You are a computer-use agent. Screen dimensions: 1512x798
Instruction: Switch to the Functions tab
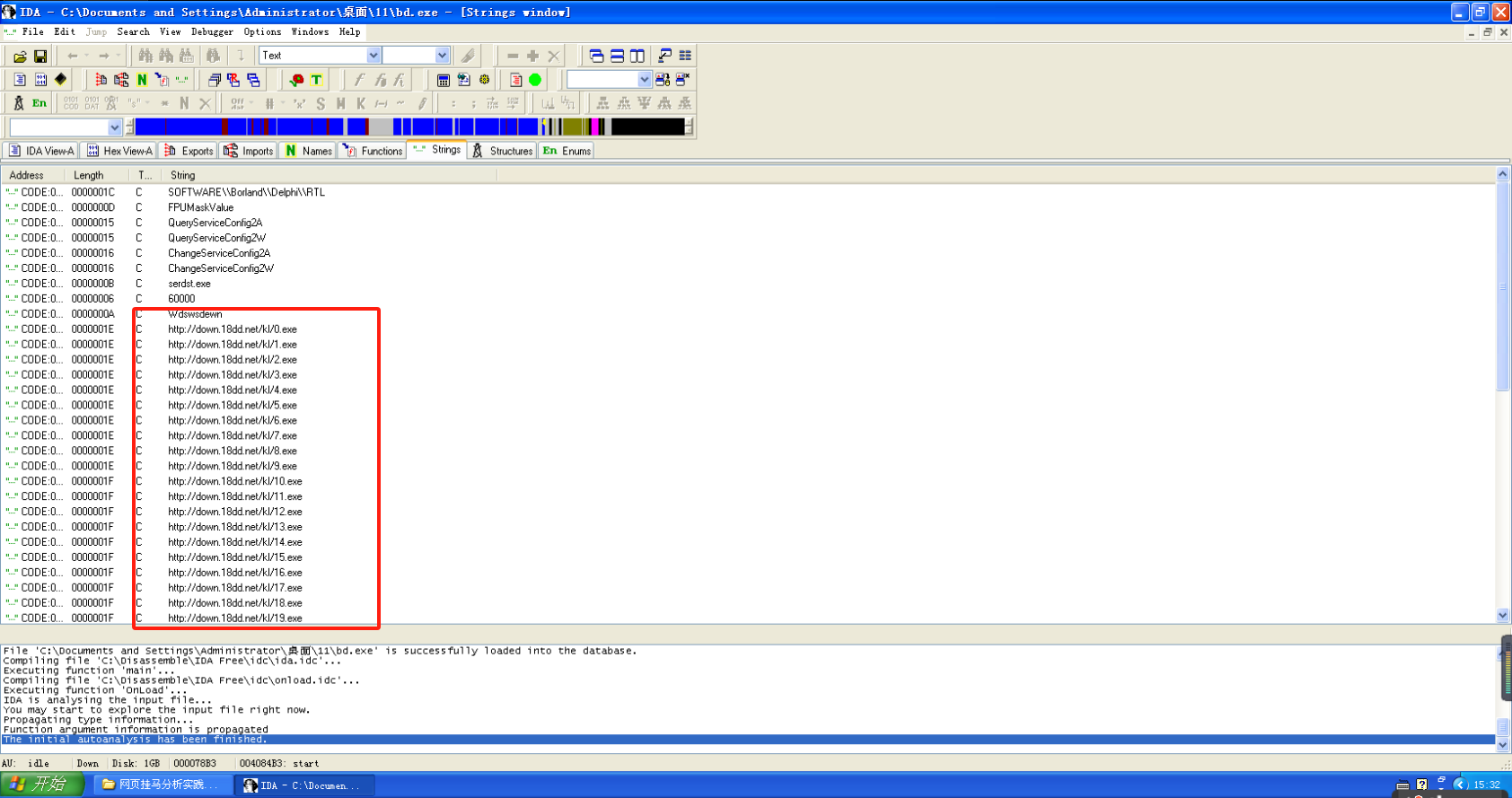pos(373,151)
